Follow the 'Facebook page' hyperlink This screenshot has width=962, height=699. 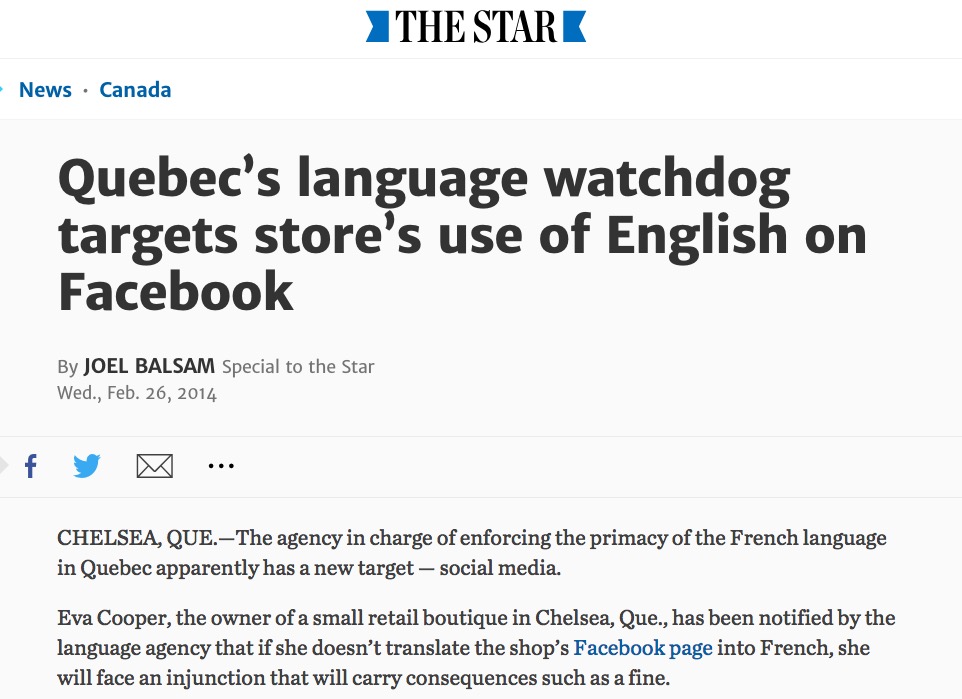pyautogui.click(x=643, y=648)
